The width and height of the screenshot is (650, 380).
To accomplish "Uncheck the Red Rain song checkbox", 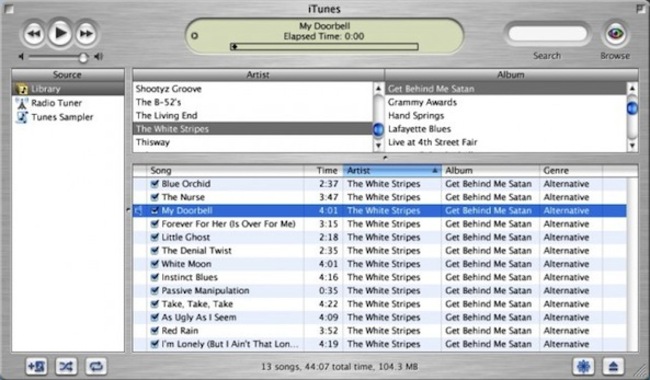I will [155, 330].
